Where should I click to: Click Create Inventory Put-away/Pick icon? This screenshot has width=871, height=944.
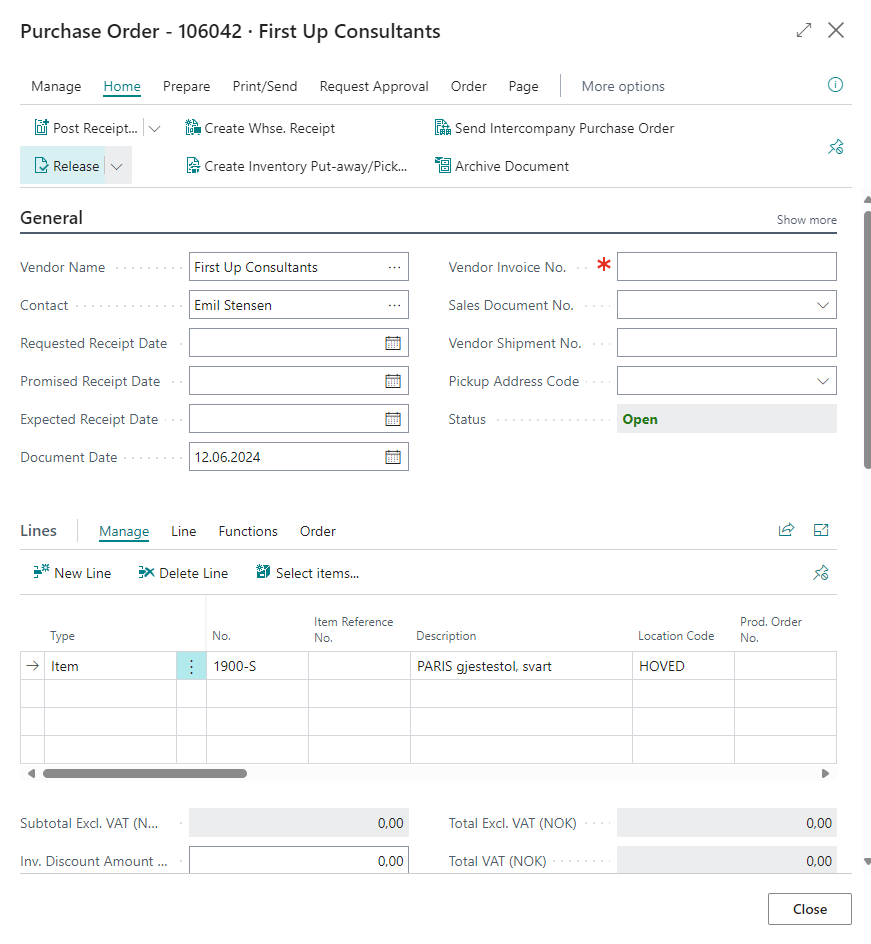pos(194,166)
